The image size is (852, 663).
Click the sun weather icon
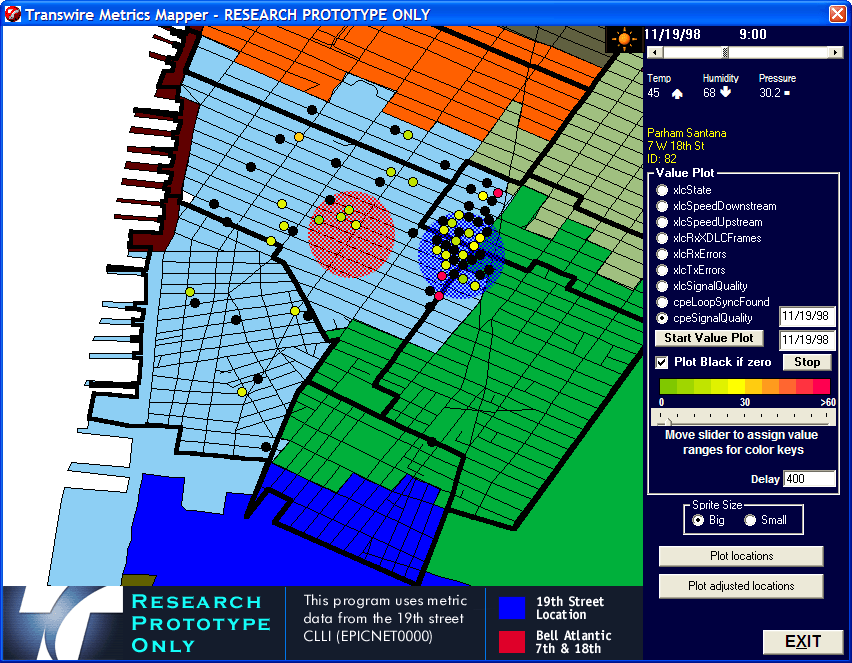click(624, 39)
